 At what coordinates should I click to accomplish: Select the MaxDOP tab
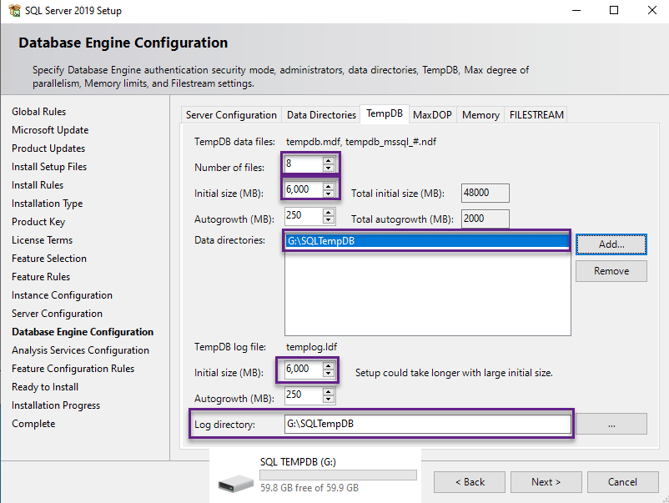click(x=432, y=115)
